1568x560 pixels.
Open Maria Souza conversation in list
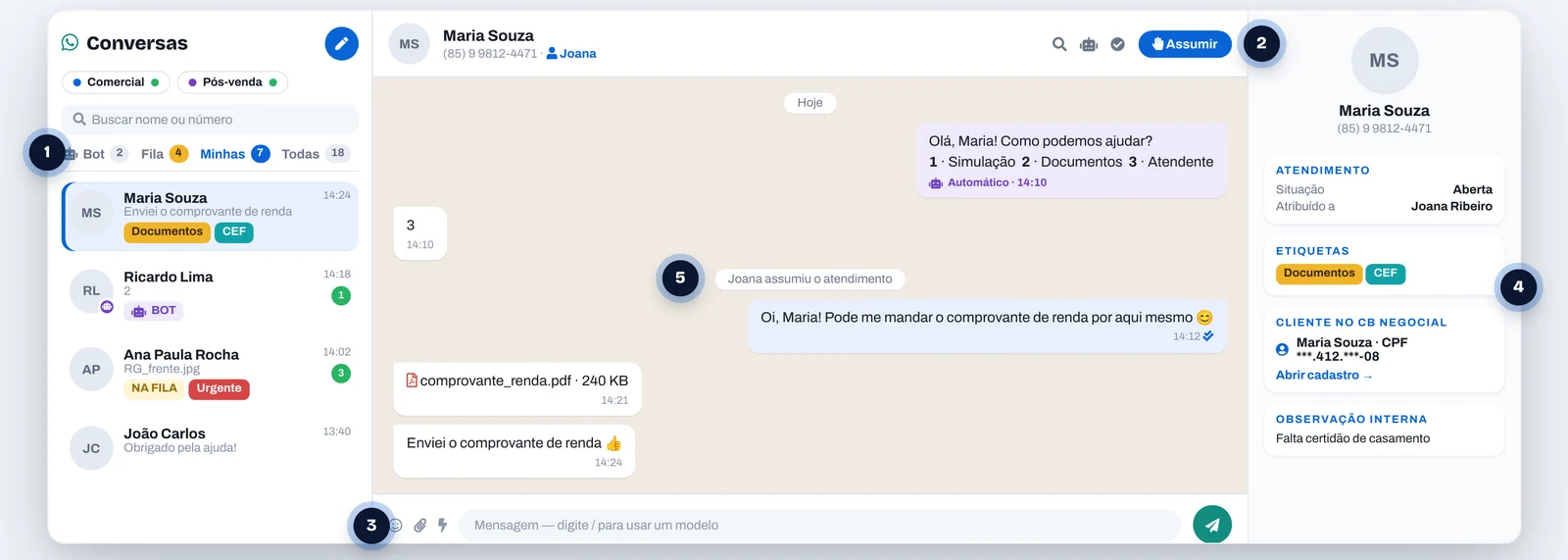(x=210, y=216)
